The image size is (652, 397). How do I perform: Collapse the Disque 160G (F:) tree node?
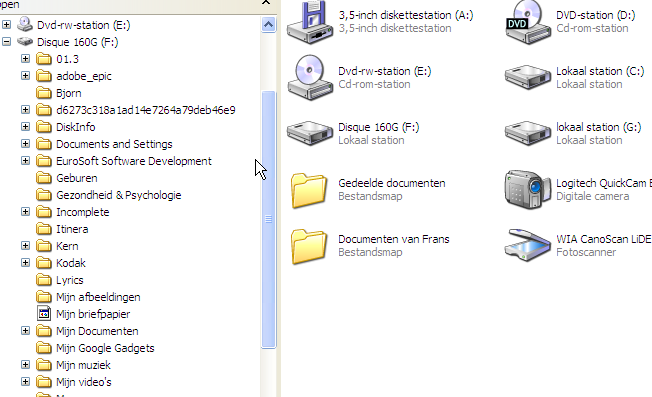[x=6, y=42]
